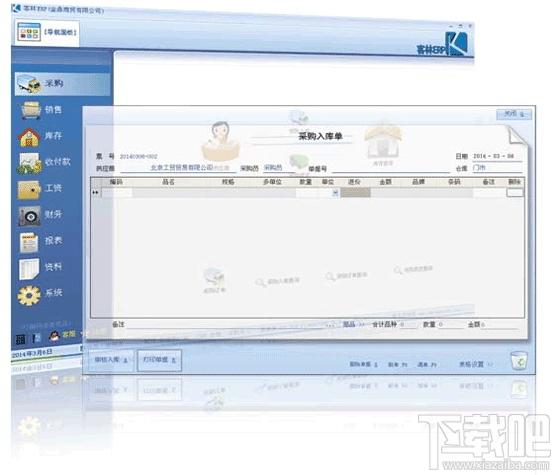
Task: Click the recycle bin icon in dialog footer
Action: pyautogui.click(x=519, y=360)
